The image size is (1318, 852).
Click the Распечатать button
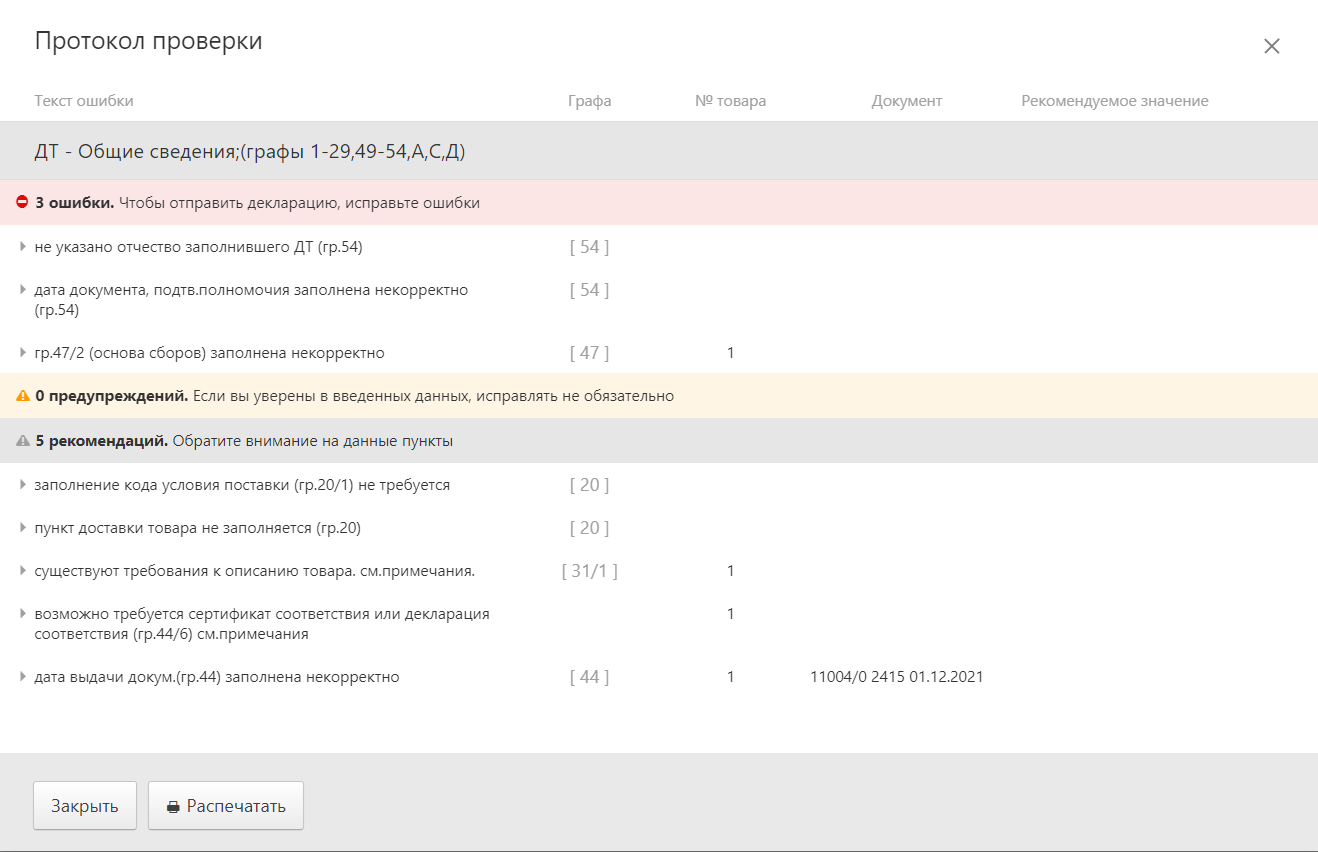click(x=226, y=806)
